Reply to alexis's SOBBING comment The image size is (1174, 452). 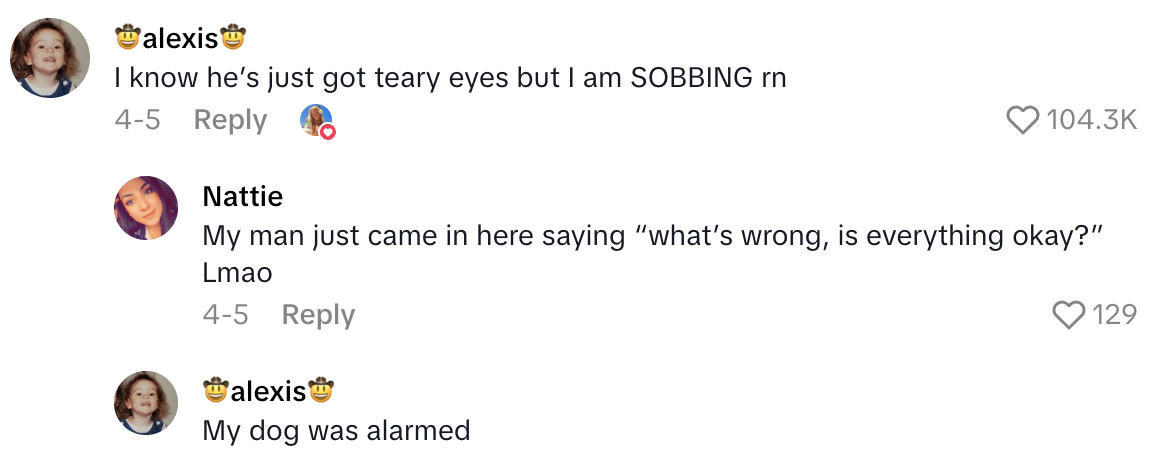[230, 120]
